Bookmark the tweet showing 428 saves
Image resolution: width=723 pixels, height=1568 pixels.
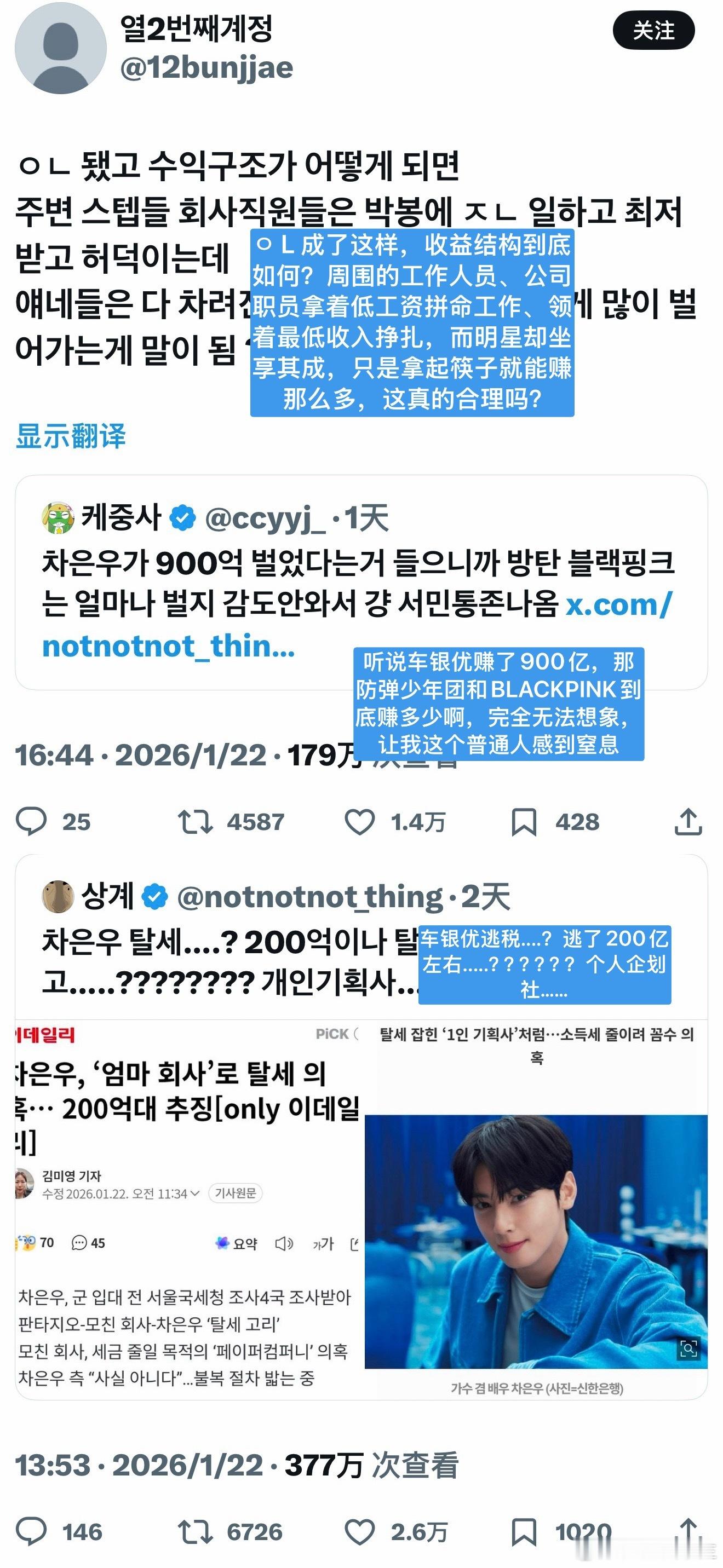coord(524,821)
